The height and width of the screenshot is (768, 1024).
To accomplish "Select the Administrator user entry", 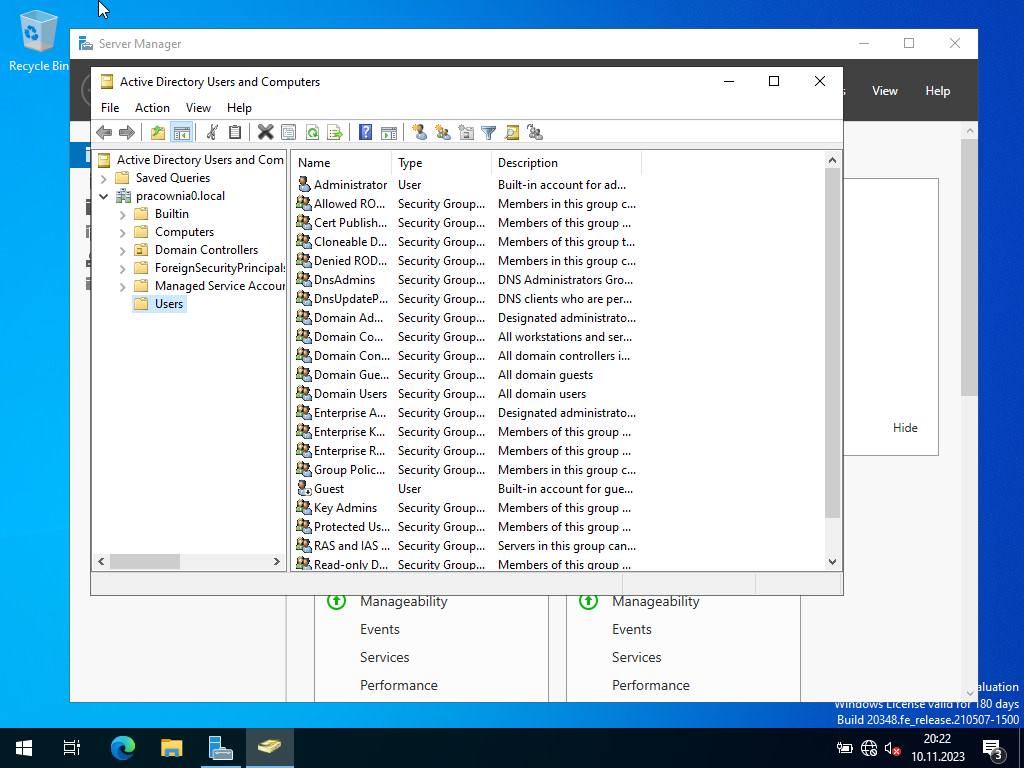I will [350, 185].
